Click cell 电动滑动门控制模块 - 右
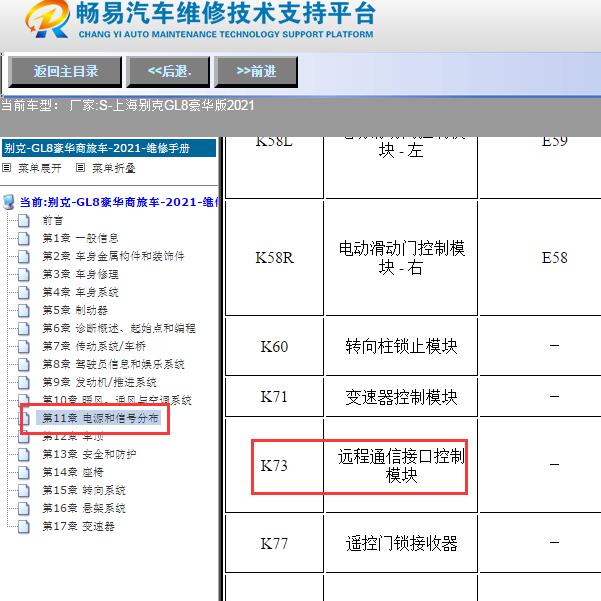The image size is (601, 601). point(401,258)
